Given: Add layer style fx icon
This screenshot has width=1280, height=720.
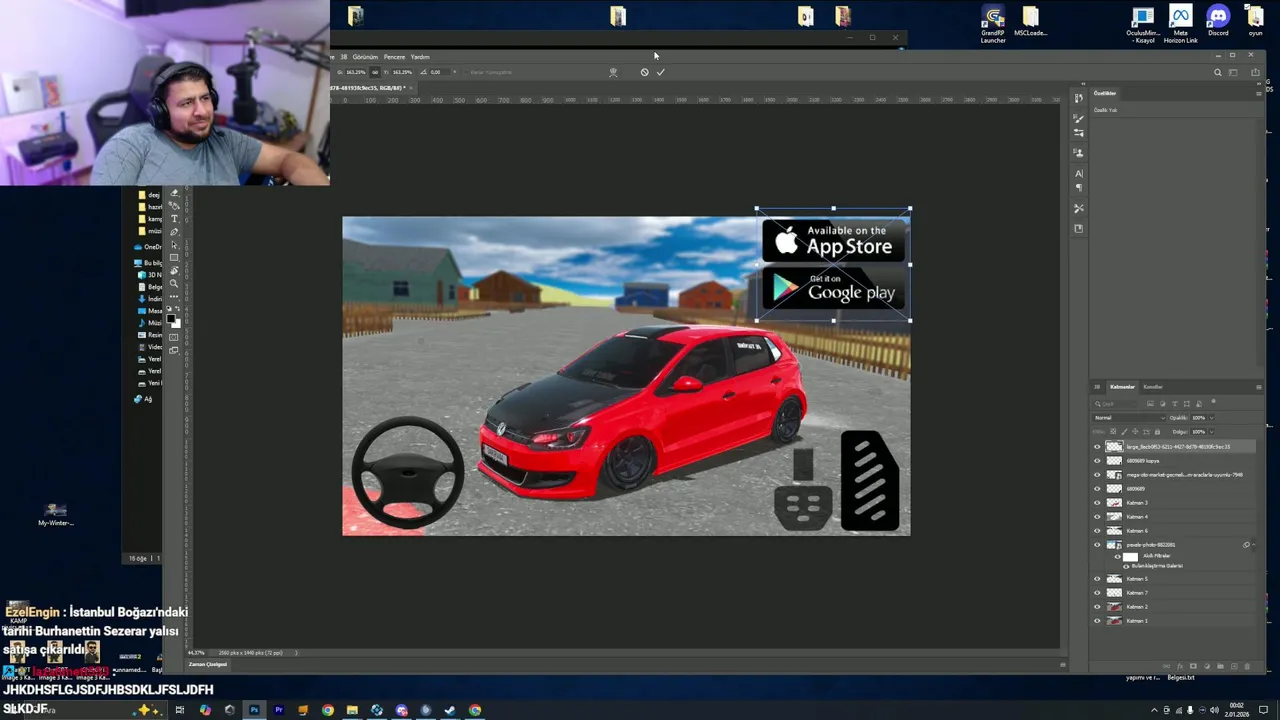Looking at the screenshot, I should [1180, 666].
